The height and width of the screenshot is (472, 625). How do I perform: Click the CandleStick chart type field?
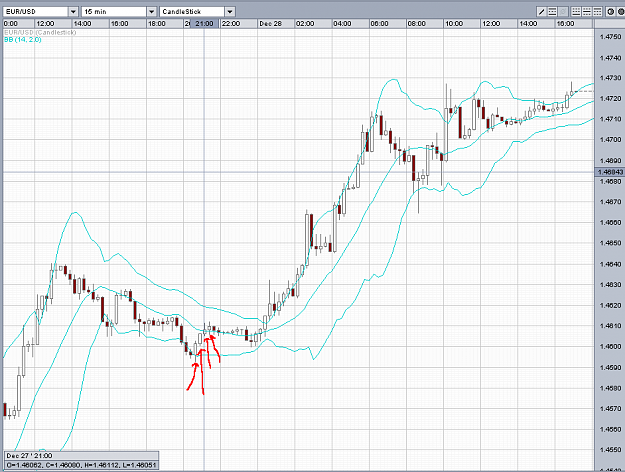[x=192, y=12]
